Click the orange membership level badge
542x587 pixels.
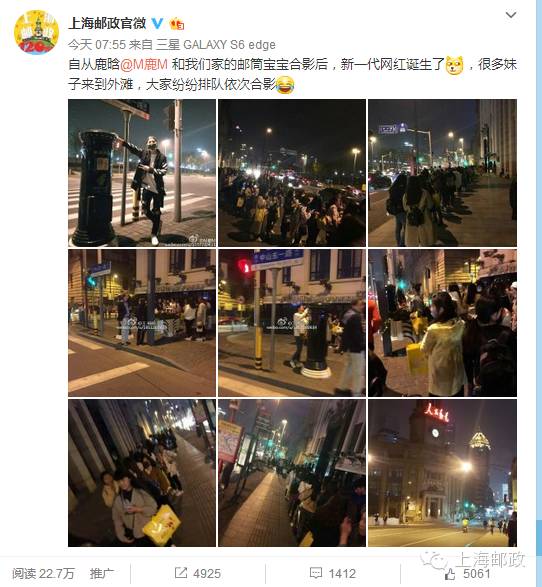[177, 24]
